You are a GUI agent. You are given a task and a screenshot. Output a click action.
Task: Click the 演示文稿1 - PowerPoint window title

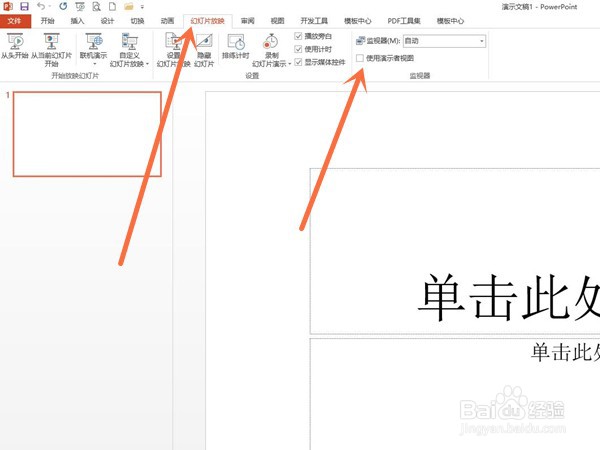(x=539, y=7)
